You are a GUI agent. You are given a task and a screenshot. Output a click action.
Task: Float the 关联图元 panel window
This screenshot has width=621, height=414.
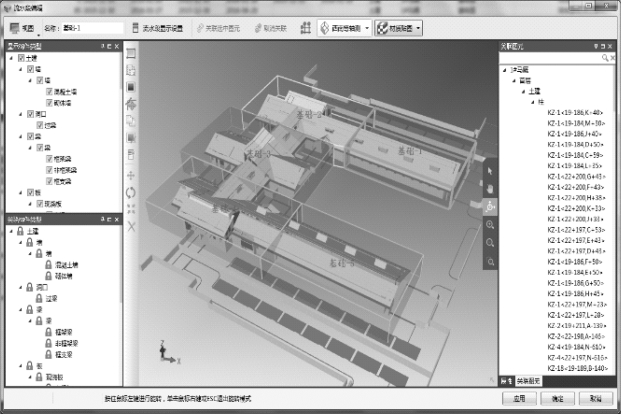603,46
